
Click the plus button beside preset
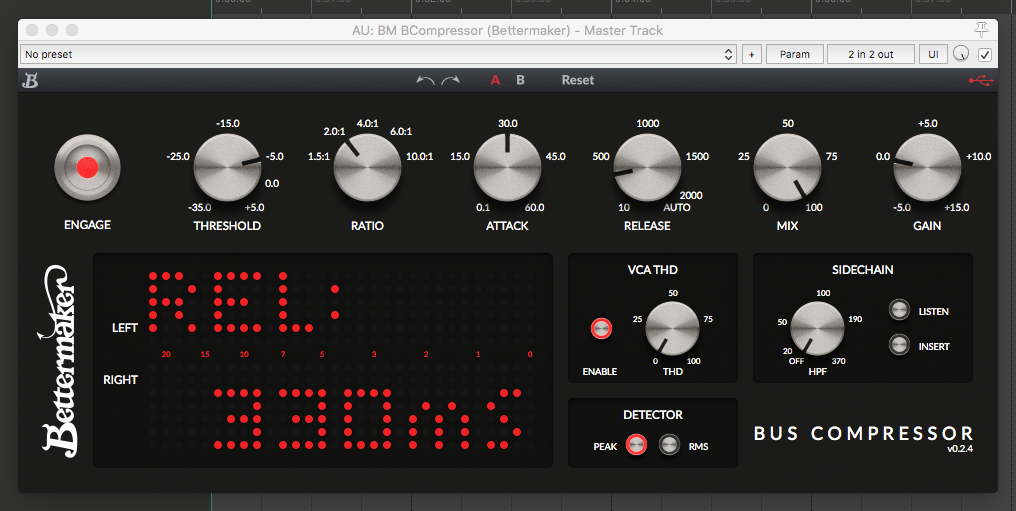[752, 54]
